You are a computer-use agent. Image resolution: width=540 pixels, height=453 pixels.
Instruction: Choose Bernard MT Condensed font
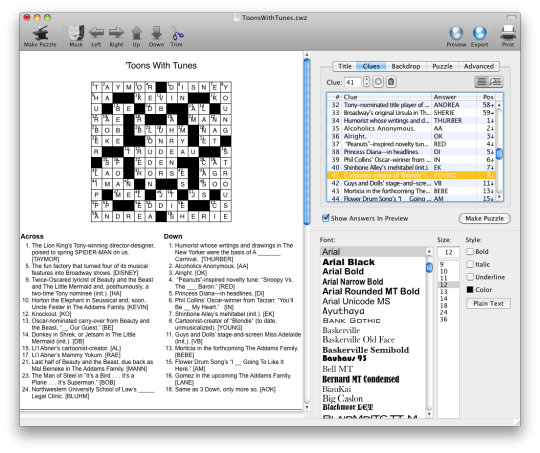click(361, 379)
